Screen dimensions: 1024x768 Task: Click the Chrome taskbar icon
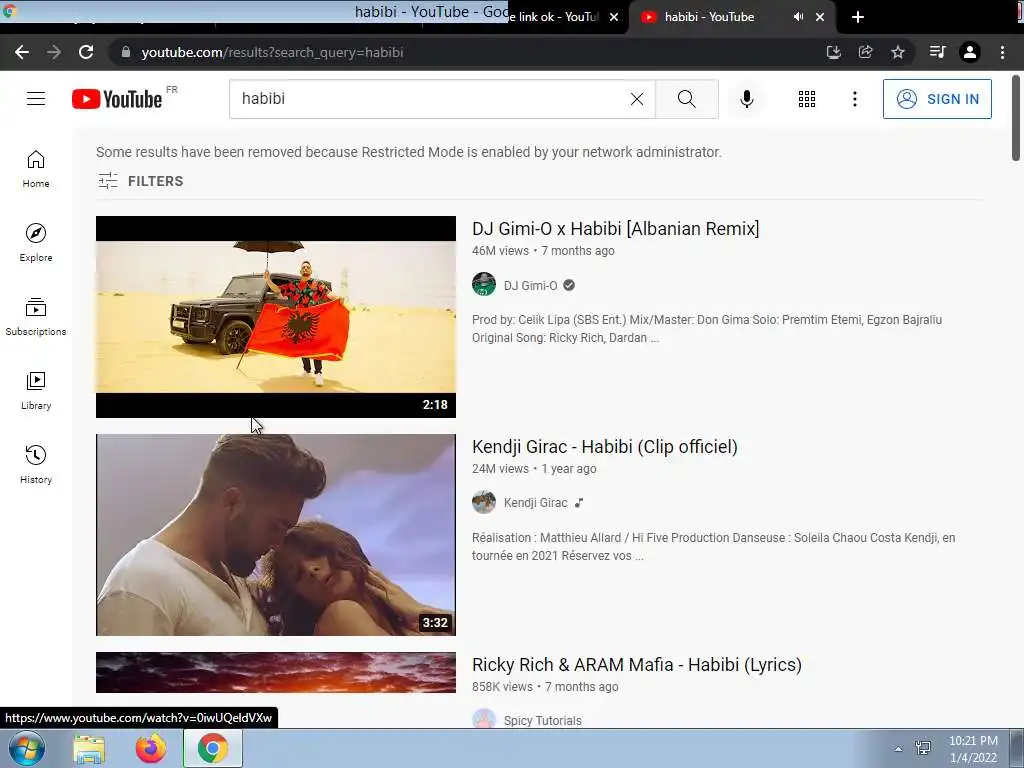coord(213,748)
